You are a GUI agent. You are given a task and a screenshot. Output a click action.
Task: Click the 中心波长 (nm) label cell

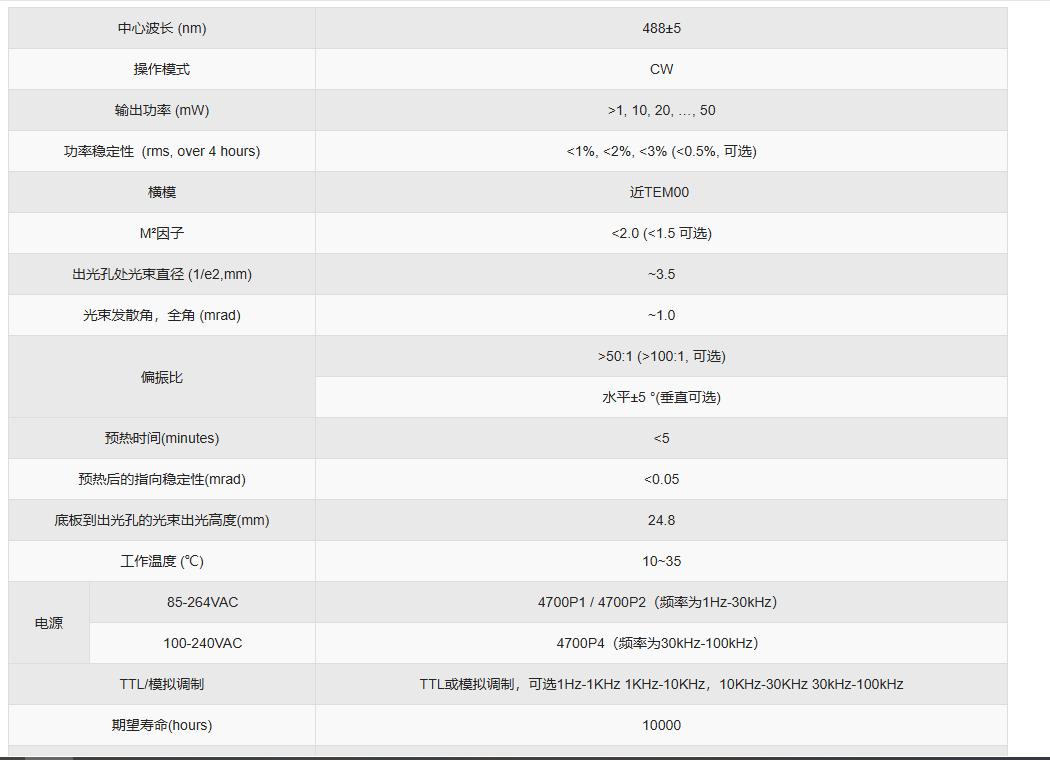tap(162, 28)
